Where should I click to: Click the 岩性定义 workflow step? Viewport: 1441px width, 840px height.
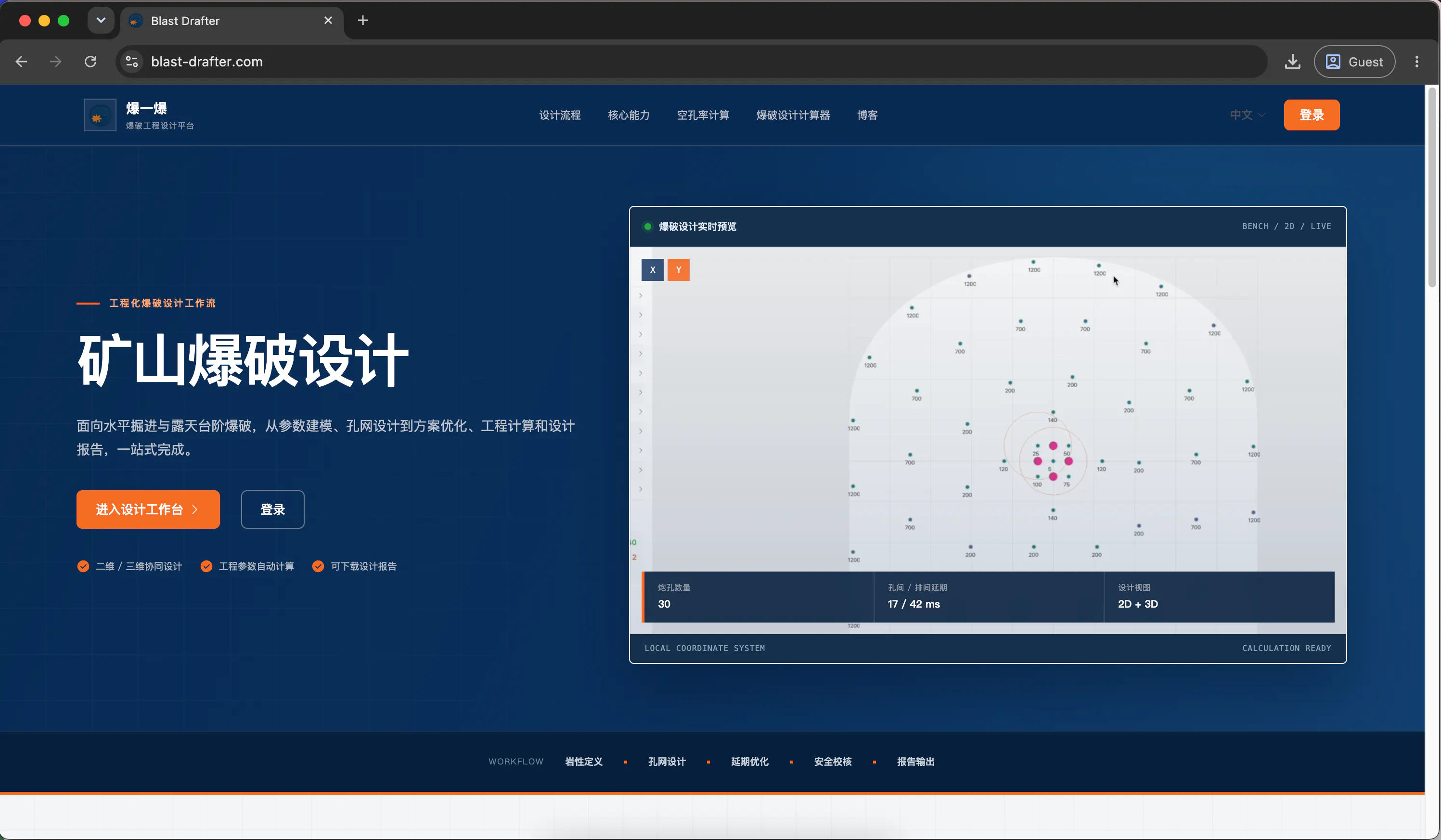pyautogui.click(x=584, y=762)
